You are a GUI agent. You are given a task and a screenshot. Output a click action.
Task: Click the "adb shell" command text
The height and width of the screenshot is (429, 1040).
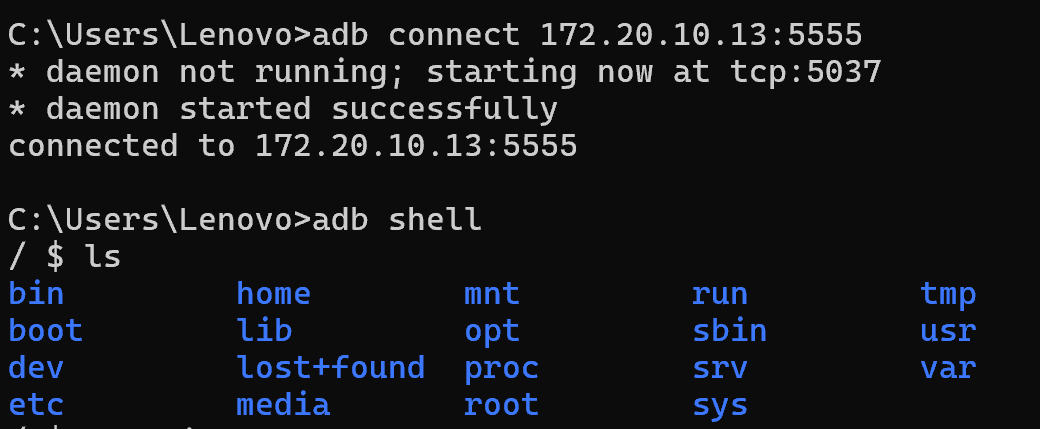point(397,220)
